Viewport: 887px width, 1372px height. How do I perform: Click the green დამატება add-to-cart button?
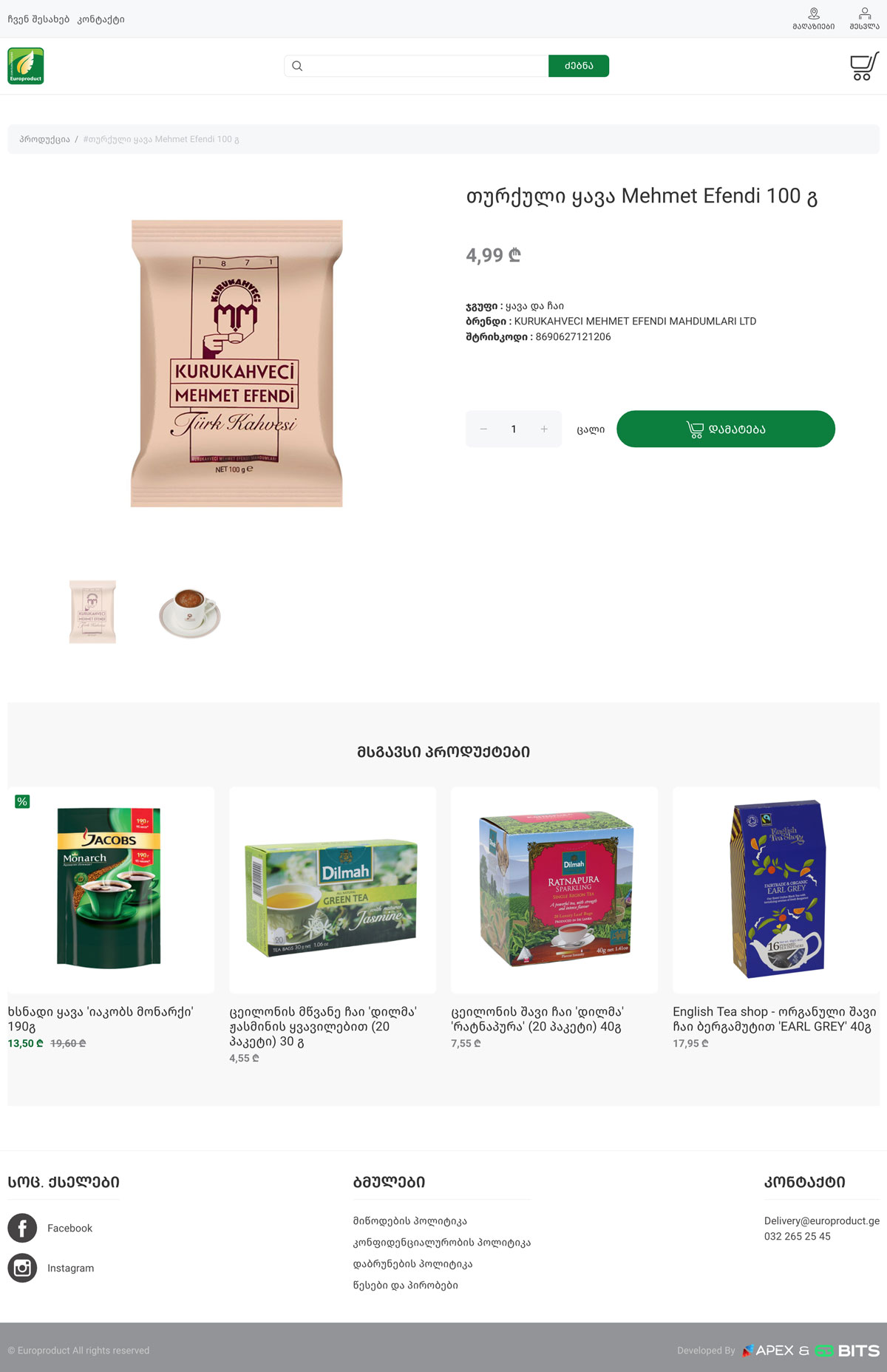726,429
